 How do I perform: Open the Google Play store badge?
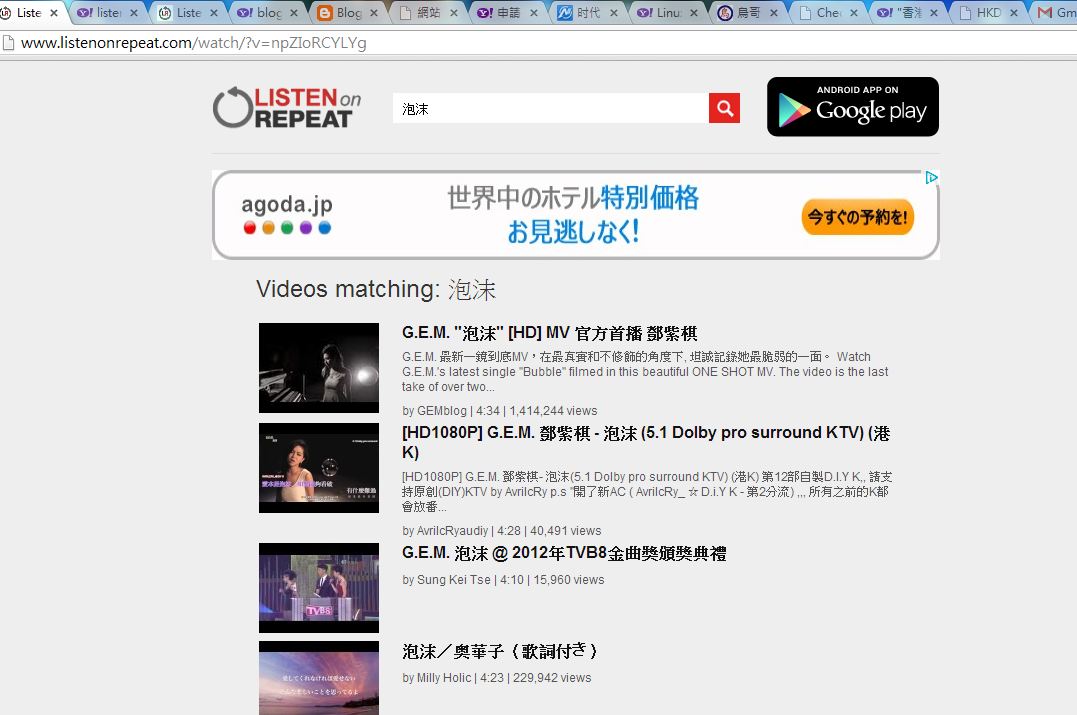852,107
